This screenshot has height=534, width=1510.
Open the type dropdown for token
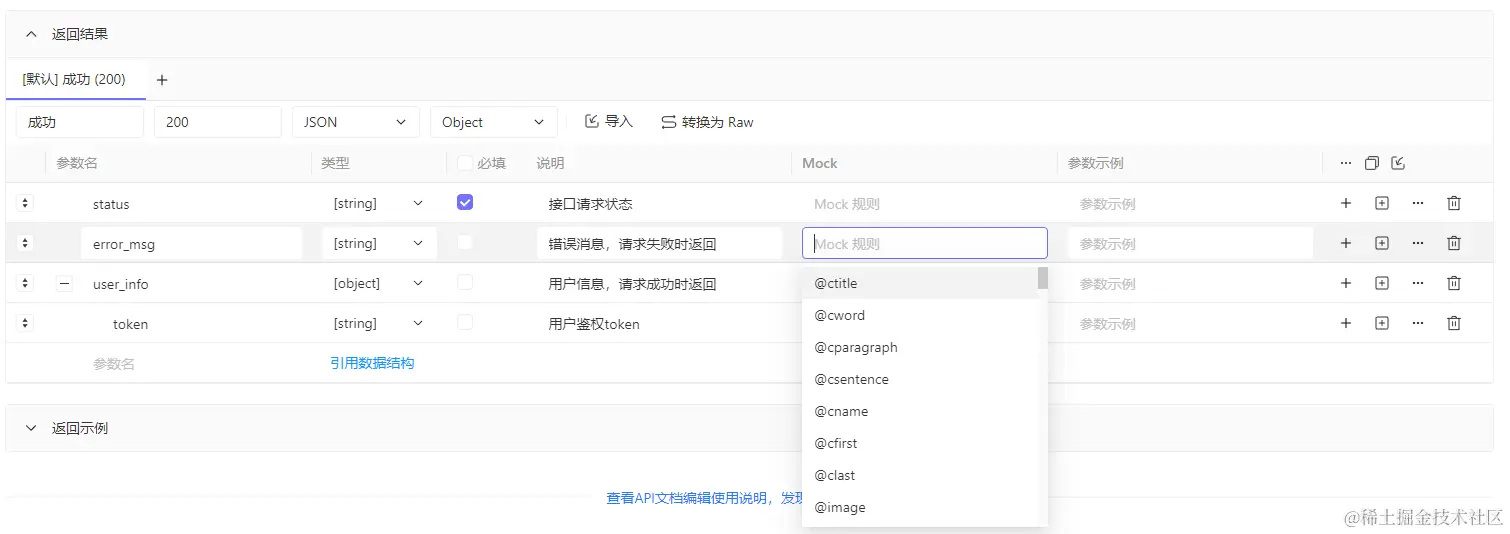(379, 323)
